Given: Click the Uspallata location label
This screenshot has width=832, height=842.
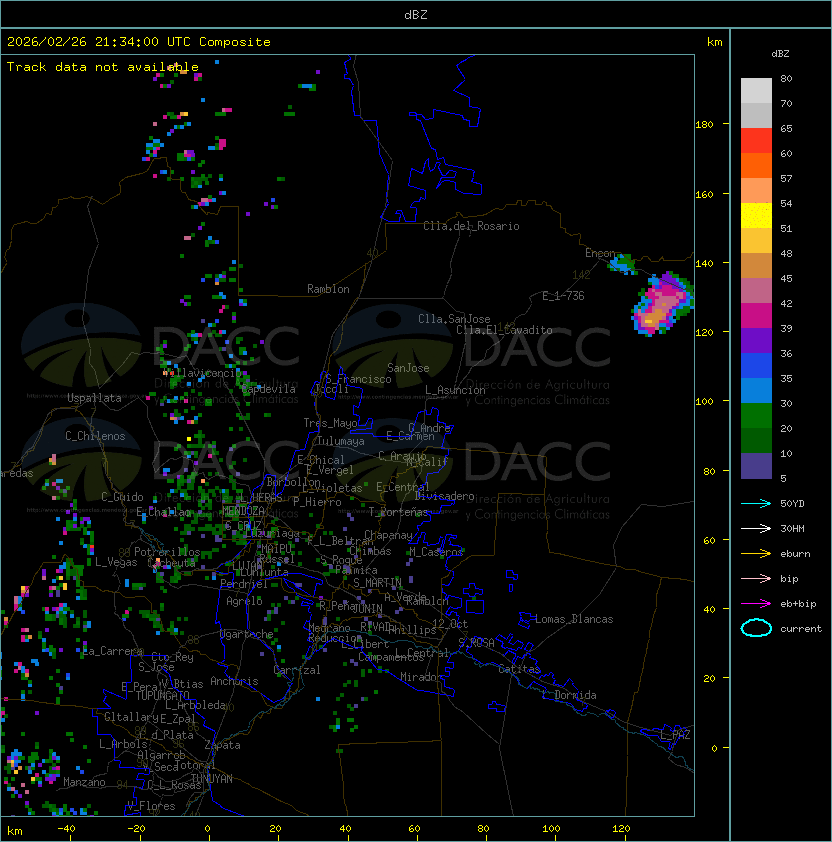Looking at the screenshot, I should [x=94, y=398].
